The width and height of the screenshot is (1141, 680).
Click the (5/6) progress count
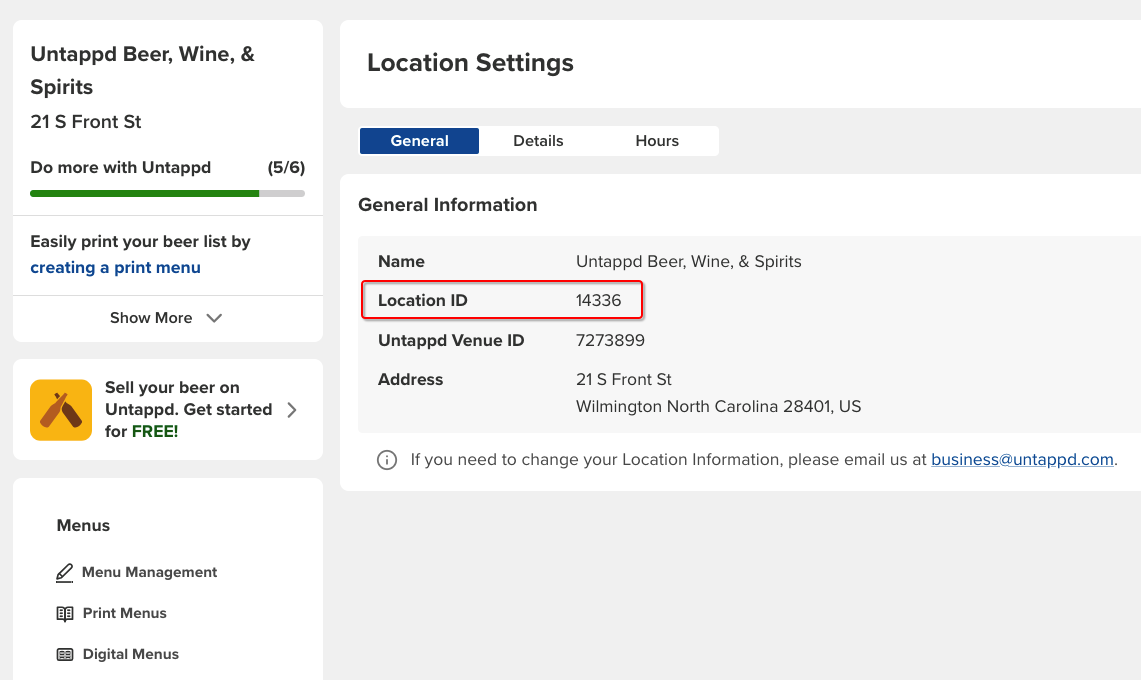(286, 168)
